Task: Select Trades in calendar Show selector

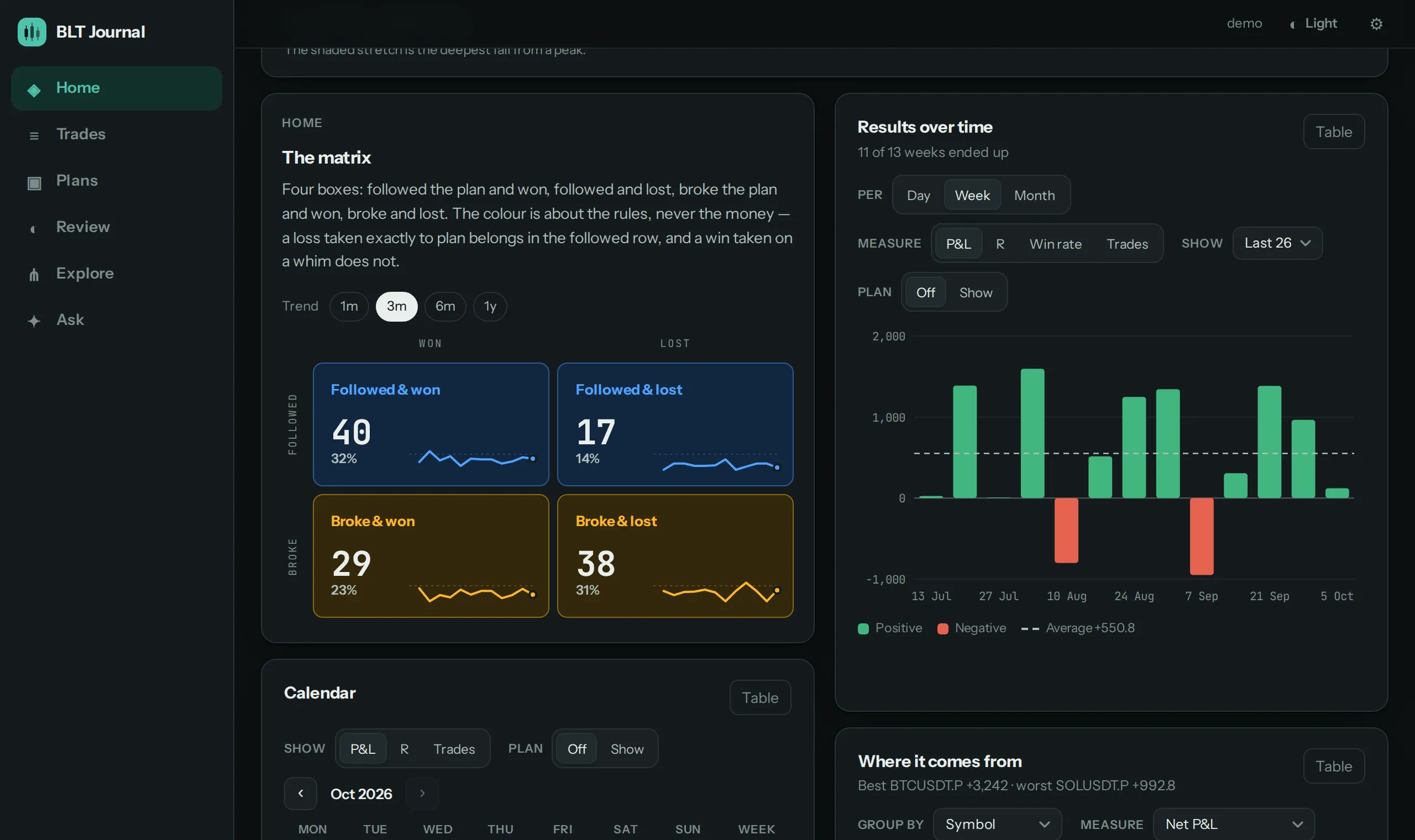Action: (x=454, y=749)
